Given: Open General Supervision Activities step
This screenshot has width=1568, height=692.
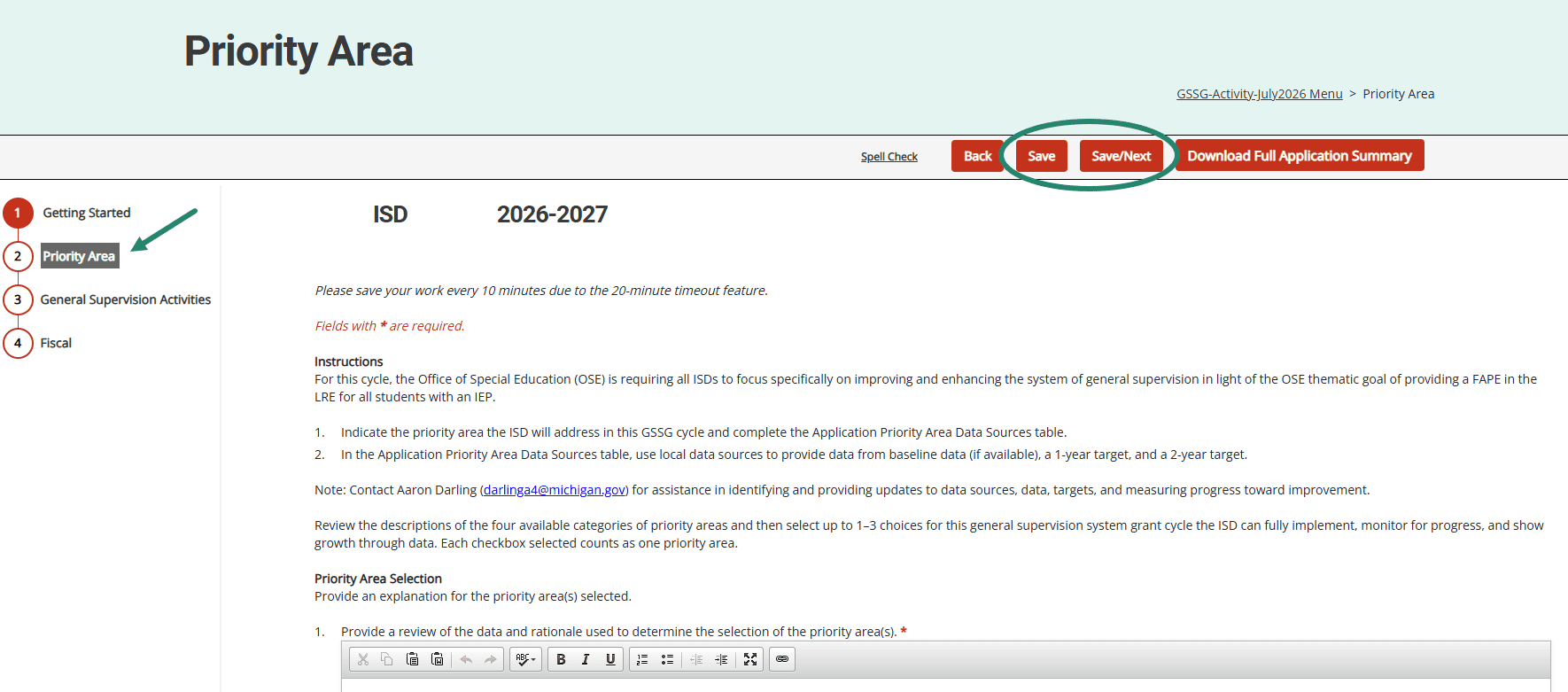Looking at the screenshot, I should point(126,299).
